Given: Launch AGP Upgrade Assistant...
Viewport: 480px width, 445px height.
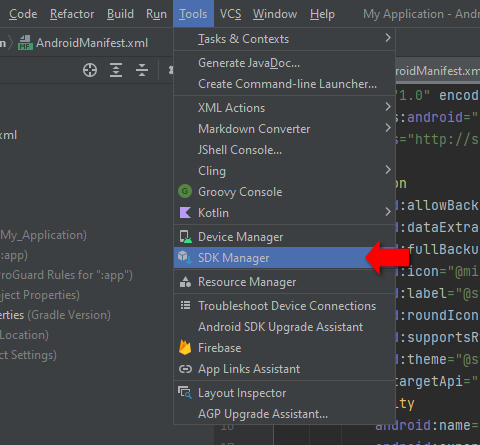Looking at the screenshot, I should 284,414.
